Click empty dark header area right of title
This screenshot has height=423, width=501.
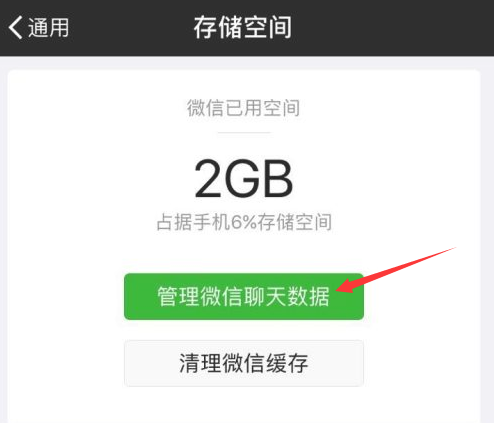[x=393, y=27]
